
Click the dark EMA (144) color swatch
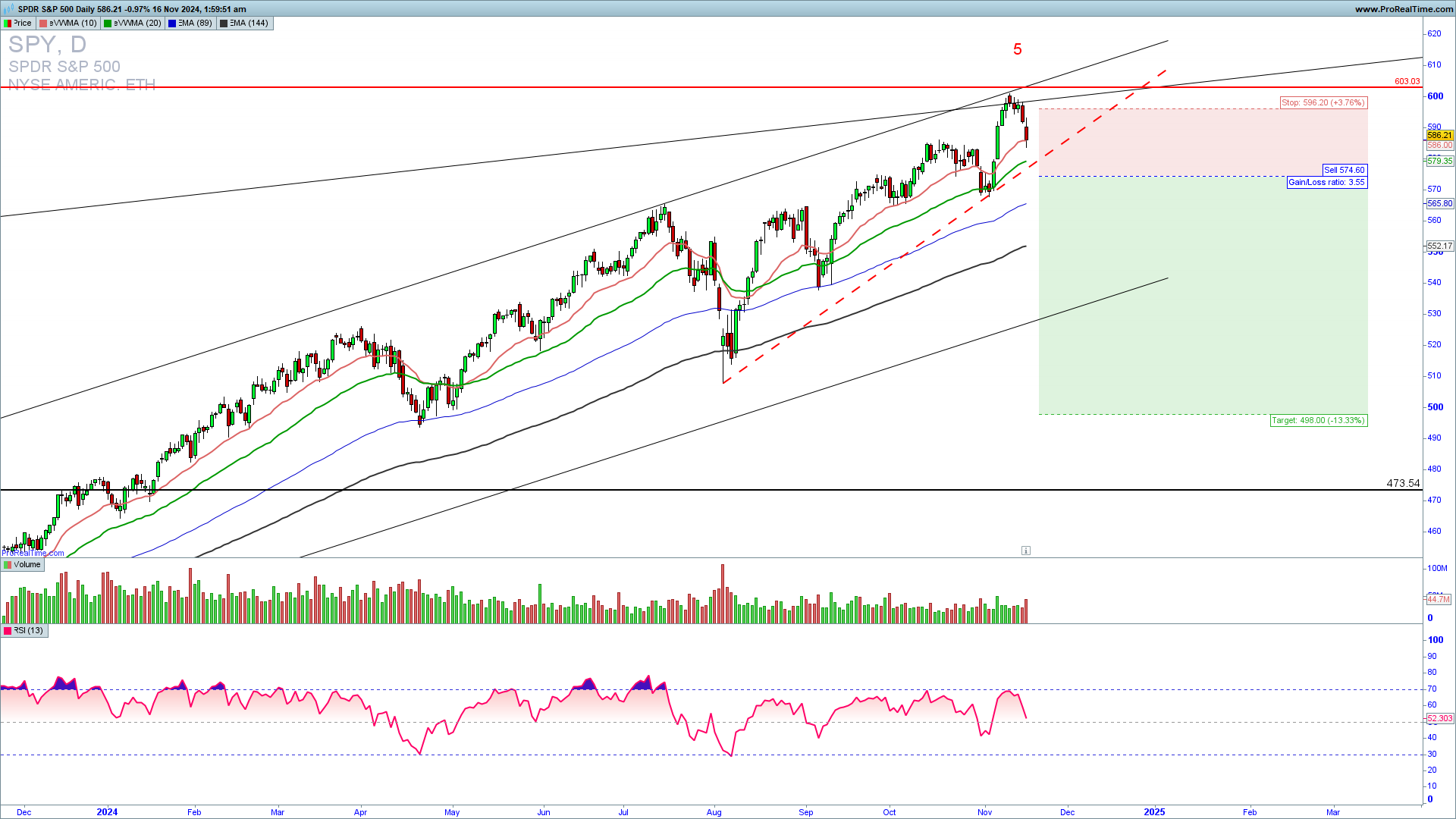[224, 23]
